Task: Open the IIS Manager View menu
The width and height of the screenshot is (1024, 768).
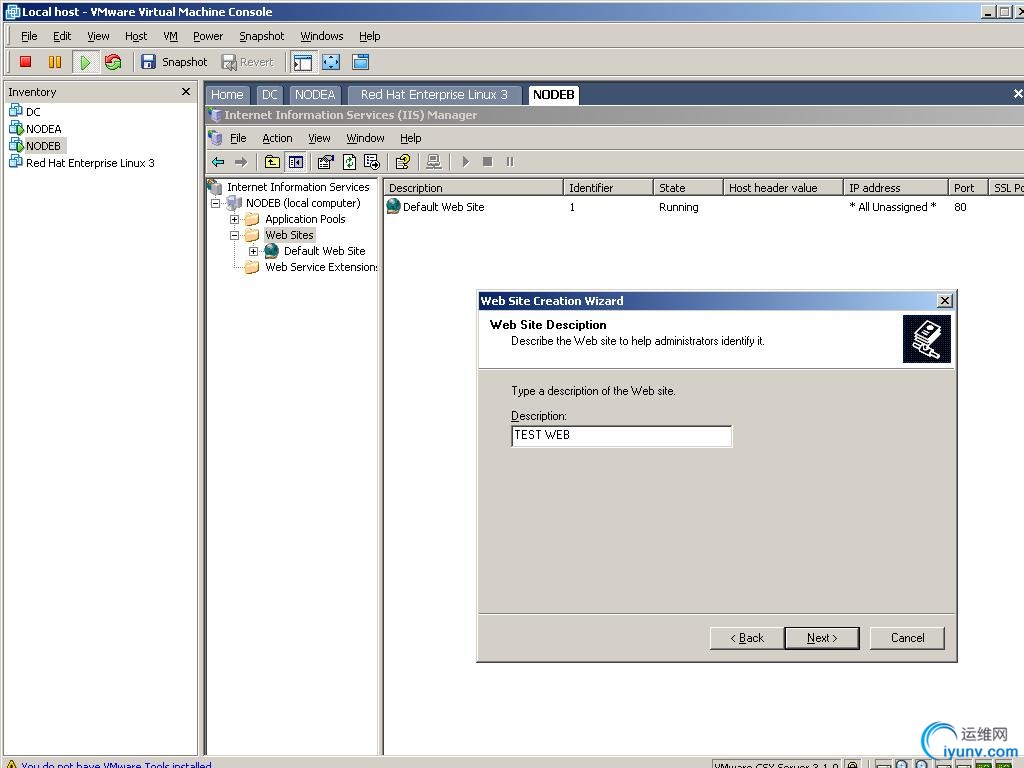Action: tap(319, 138)
